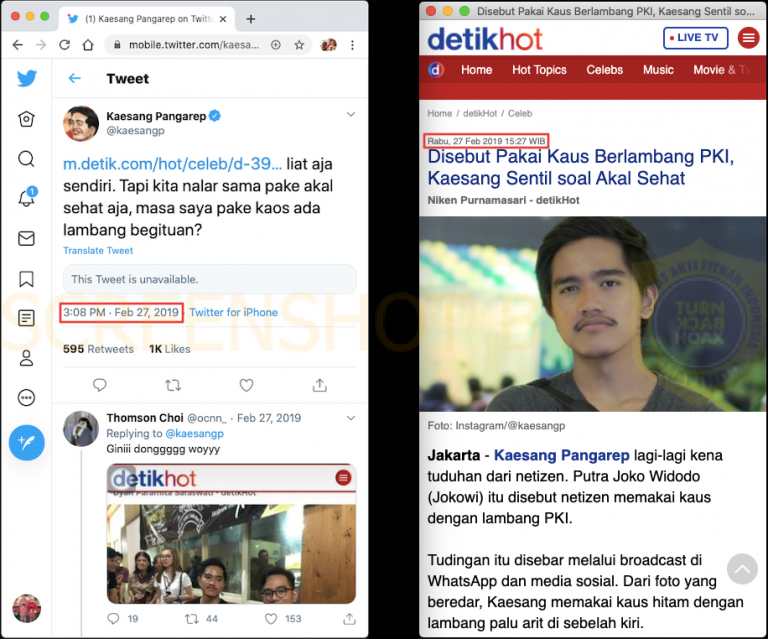Open Kaesang Pangarep link in article

[561, 455]
